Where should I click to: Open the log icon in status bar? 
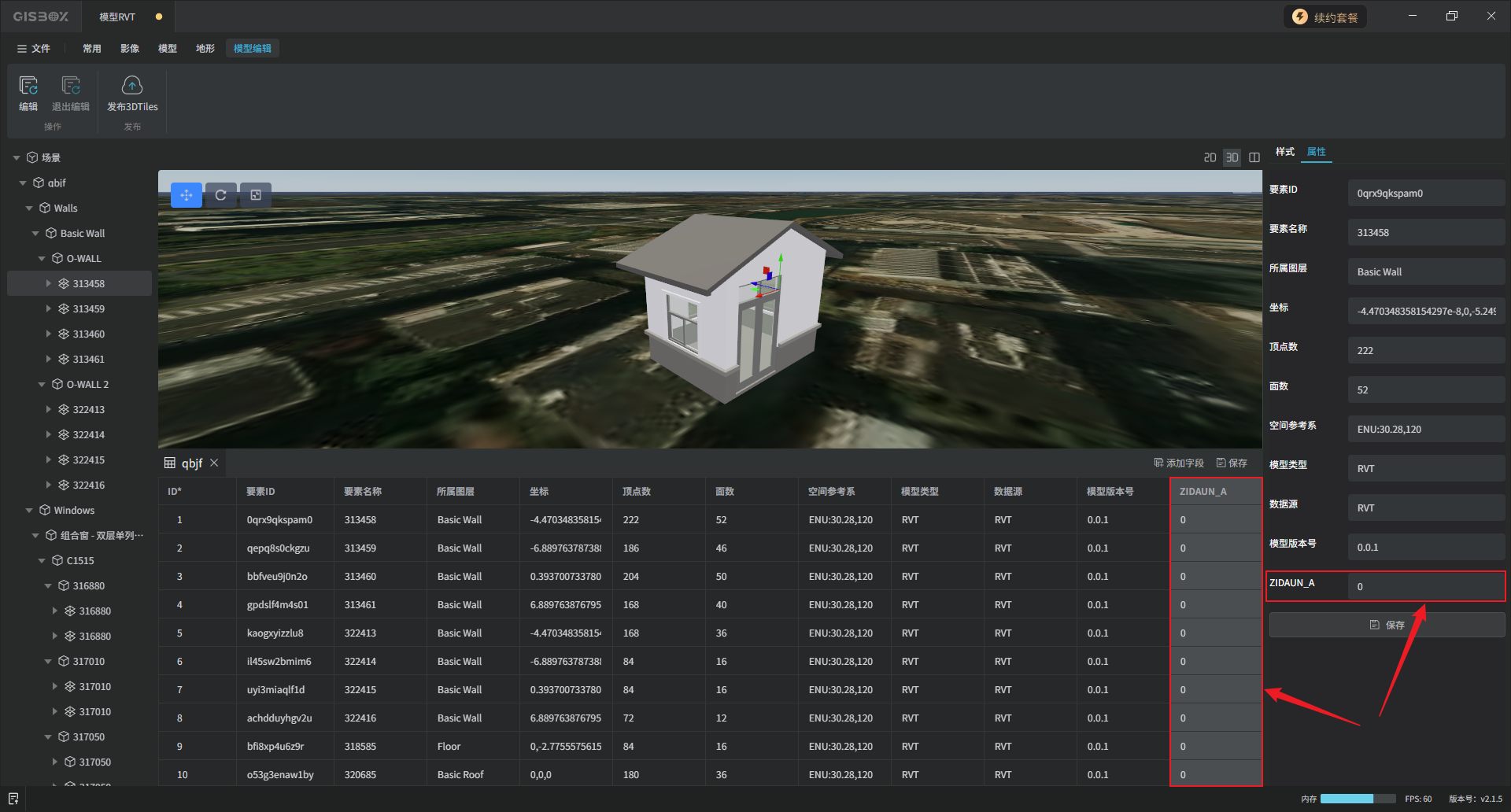[x=13, y=799]
